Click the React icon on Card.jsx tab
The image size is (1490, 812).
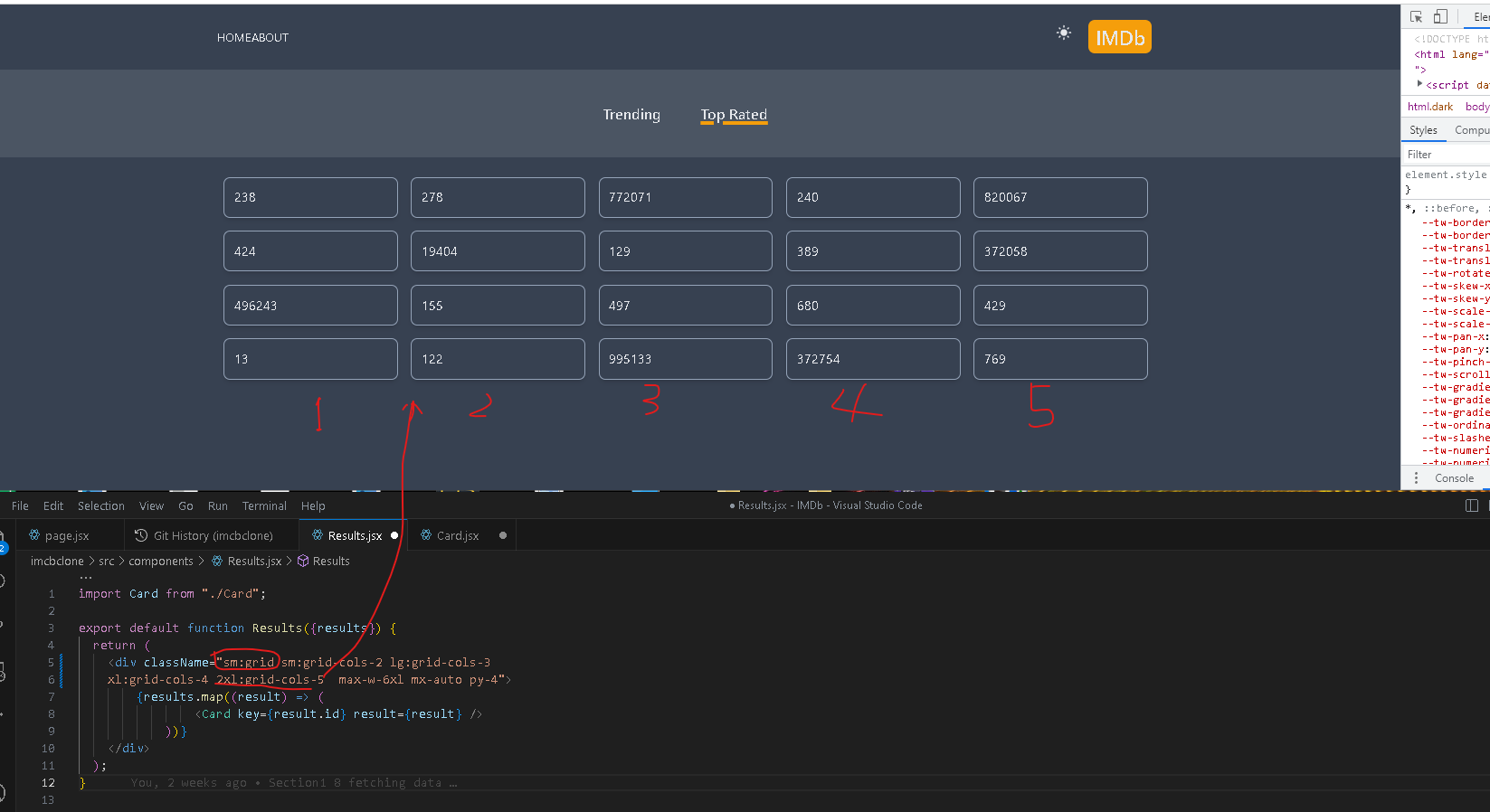(426, 535)
